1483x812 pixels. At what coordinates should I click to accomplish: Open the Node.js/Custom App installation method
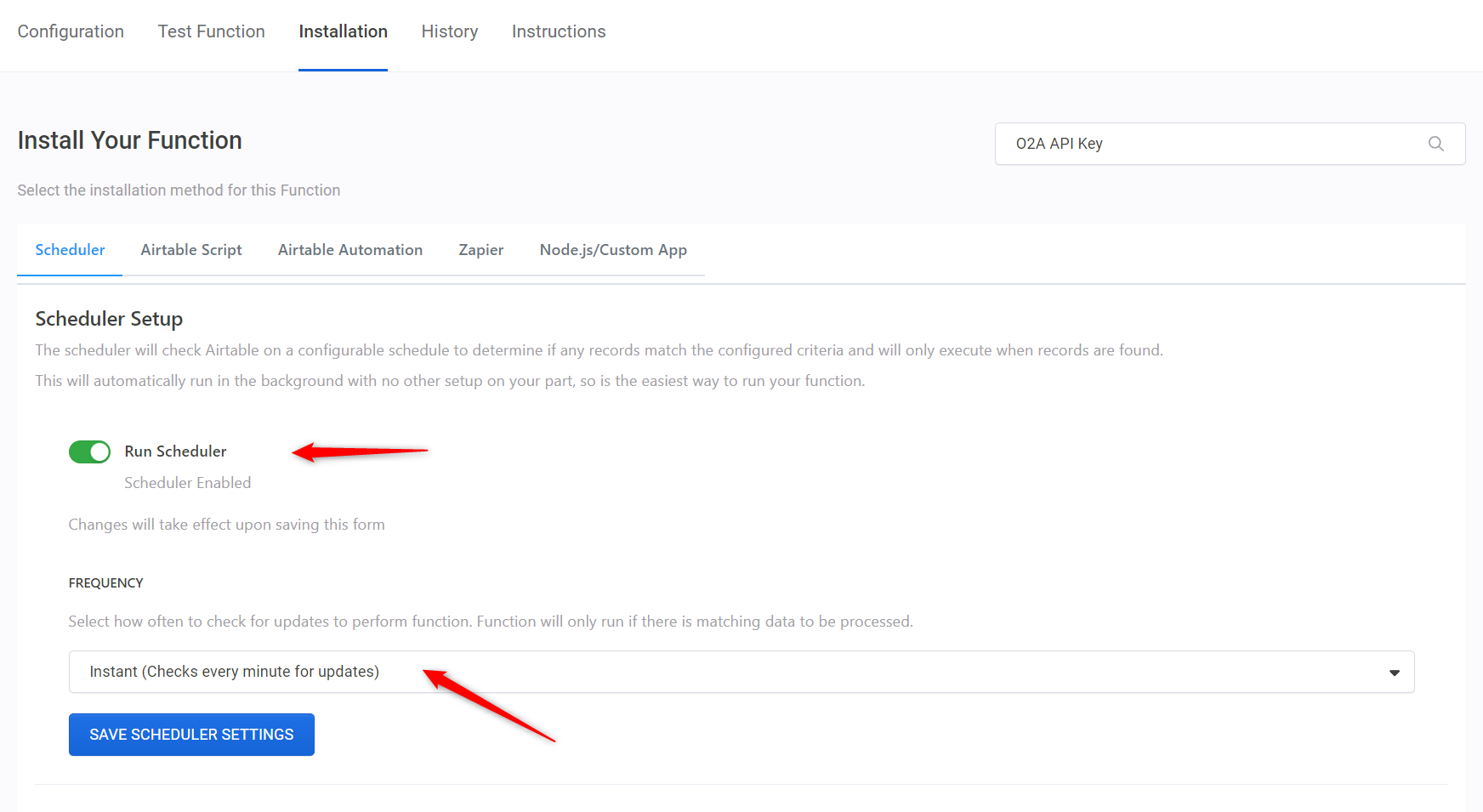pos(613,249)
